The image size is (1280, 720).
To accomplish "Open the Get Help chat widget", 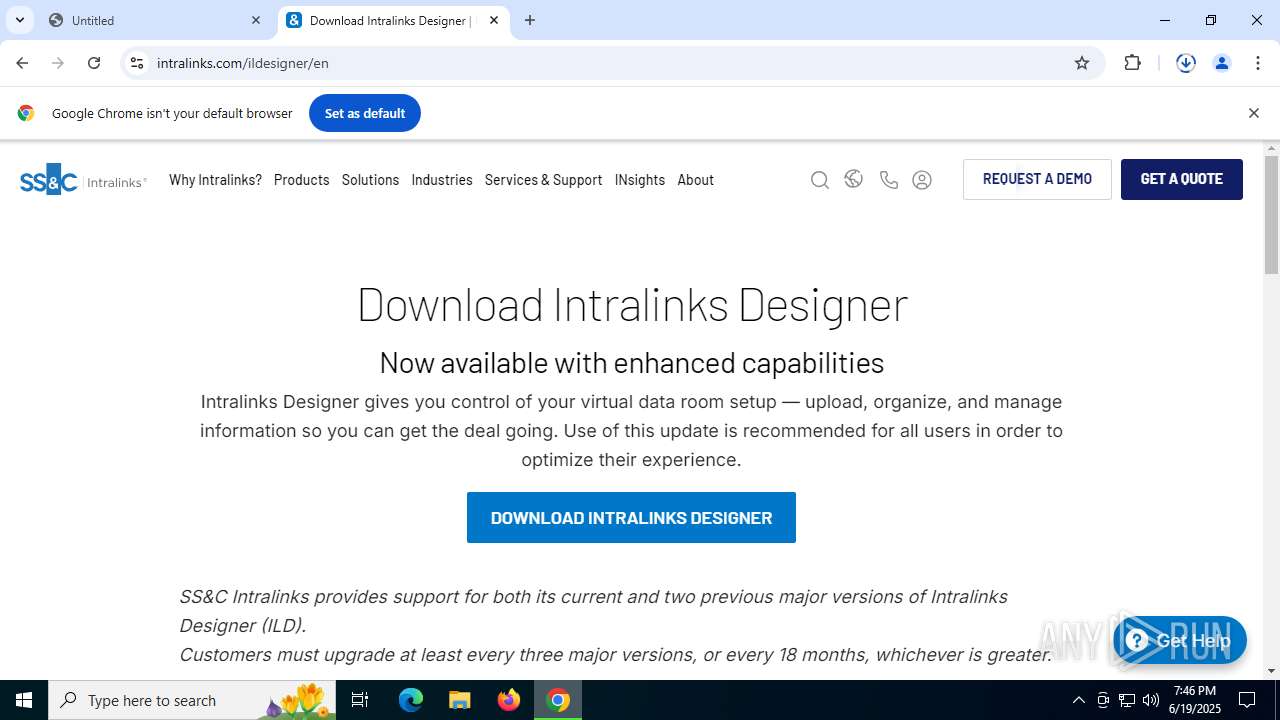I will click(1180, 641).
